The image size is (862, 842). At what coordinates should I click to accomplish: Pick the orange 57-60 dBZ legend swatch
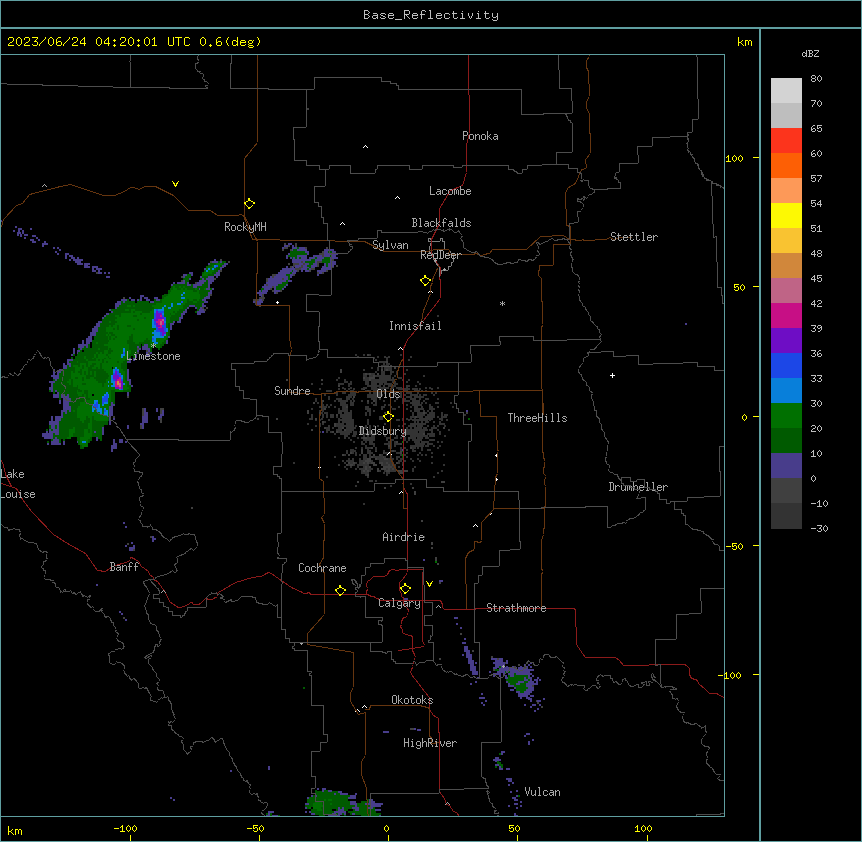786,165
